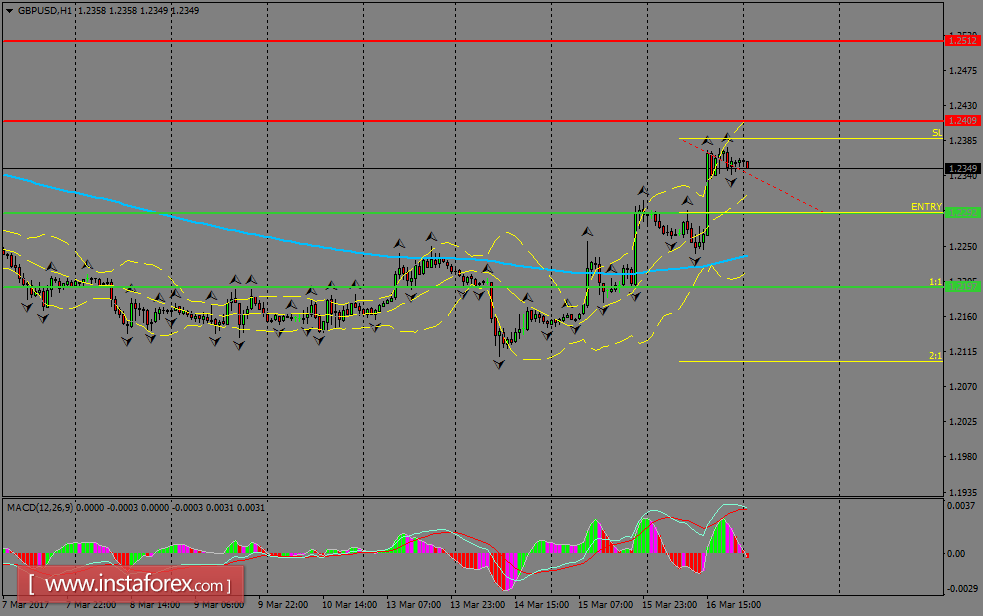Click the 0.0037 value on MACD axis
The image size is (983, 616).
[x=961, y=506]
